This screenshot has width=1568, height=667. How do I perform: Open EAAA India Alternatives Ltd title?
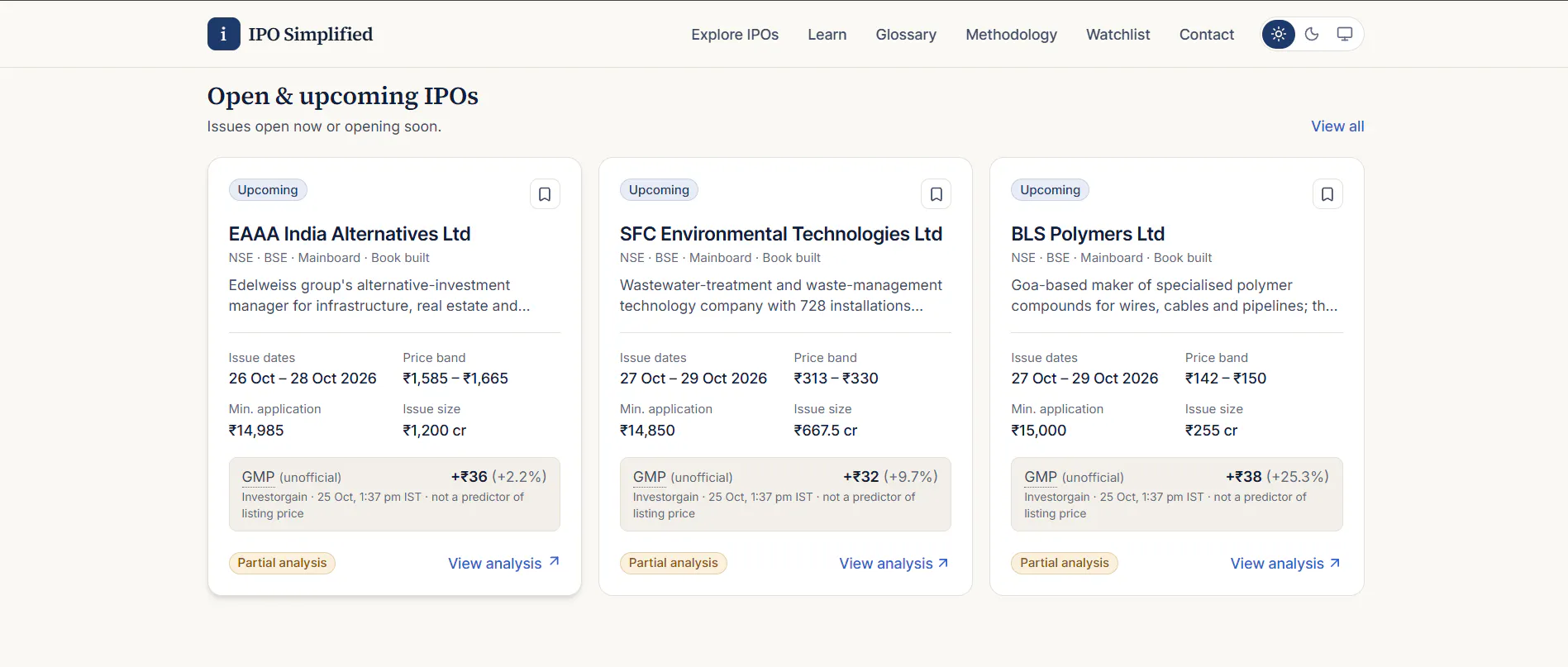(350, 234)
